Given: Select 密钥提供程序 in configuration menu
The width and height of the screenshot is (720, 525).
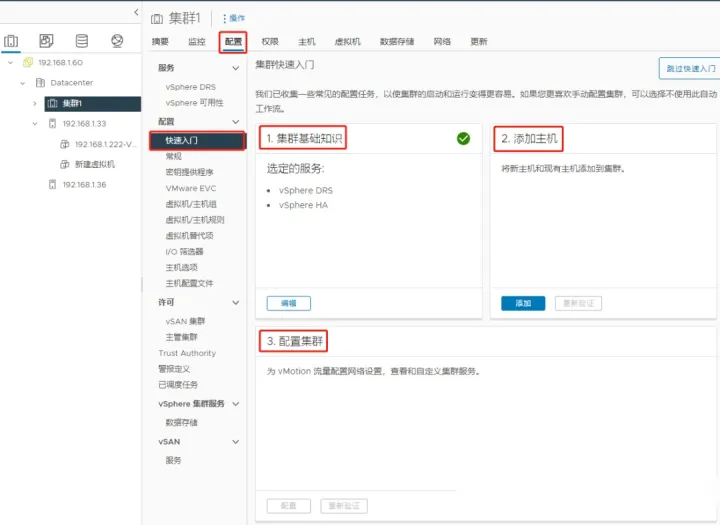Looking at the screenshot, I should click(189, 172).
